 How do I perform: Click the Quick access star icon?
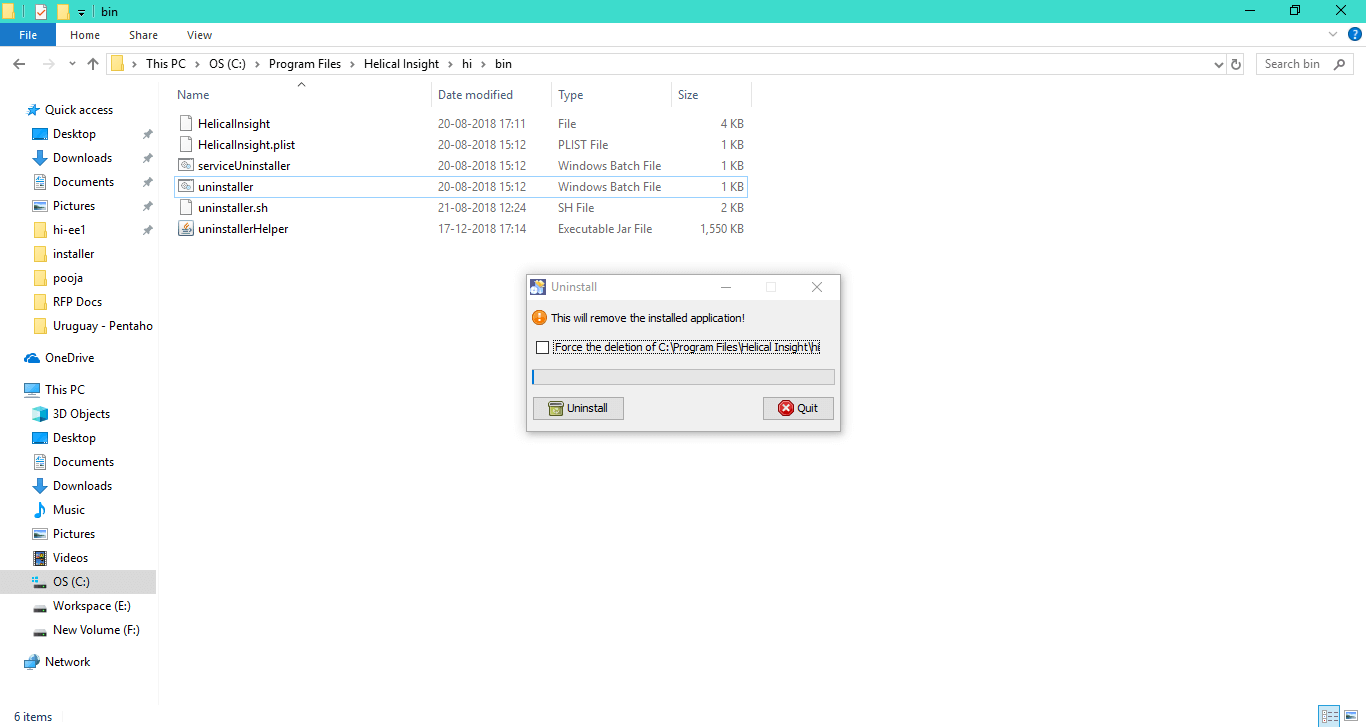(33, 110)
